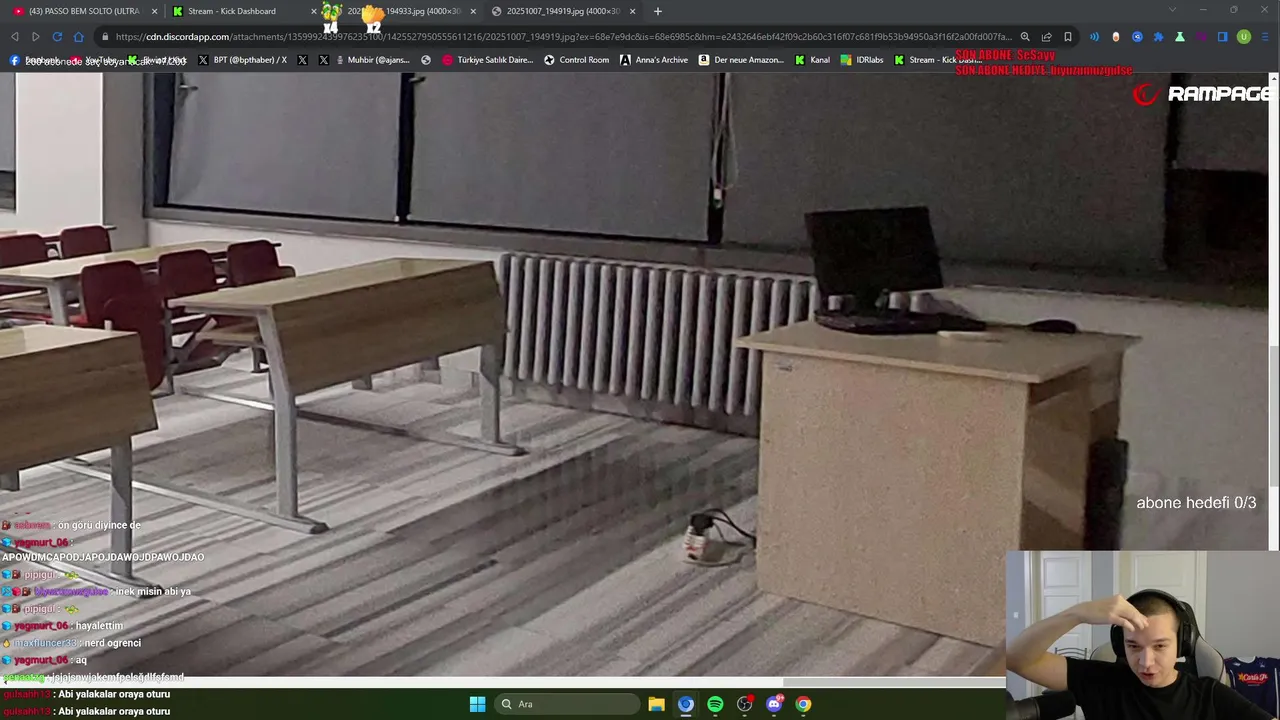Toggle the browser side panel icon
The image size is (1280, 720).
(x=1222, y=37)
